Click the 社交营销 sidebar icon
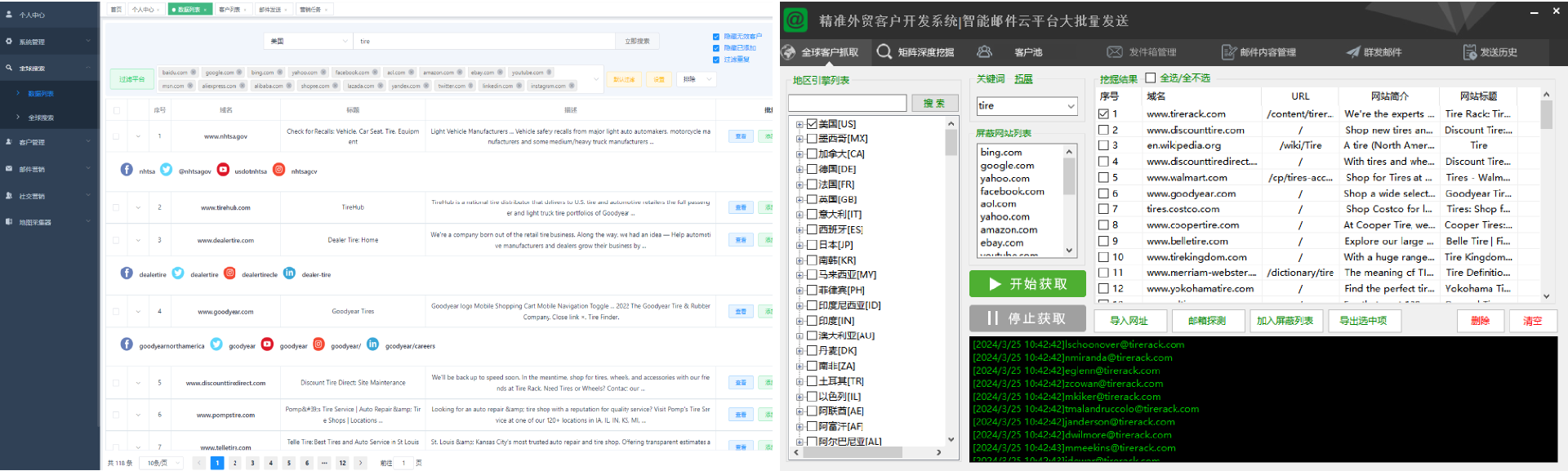The width and height of the screenshot is (1568, 471). [9, 196]
